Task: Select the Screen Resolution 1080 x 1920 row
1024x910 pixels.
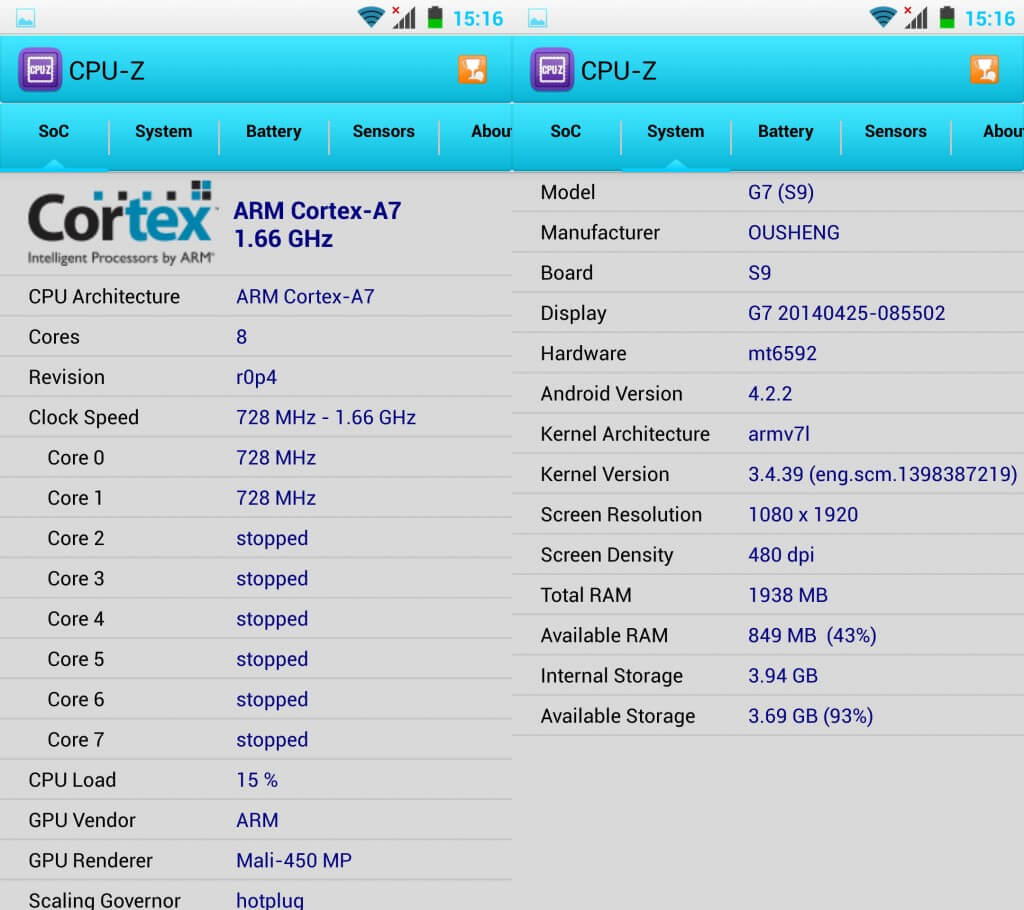Action: click(768, 515)
